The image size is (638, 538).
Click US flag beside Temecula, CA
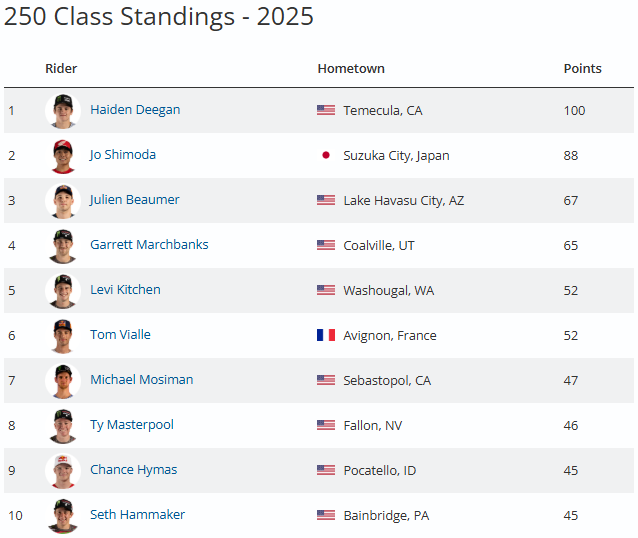(326, 110)
